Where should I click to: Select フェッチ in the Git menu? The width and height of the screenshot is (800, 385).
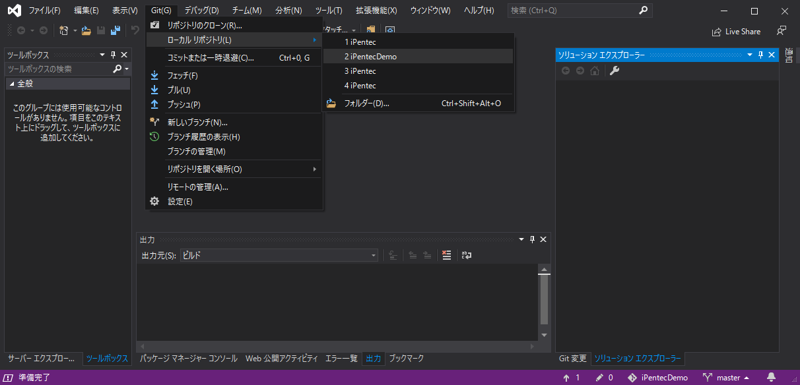pyautogui.click(x=234, y=76)
